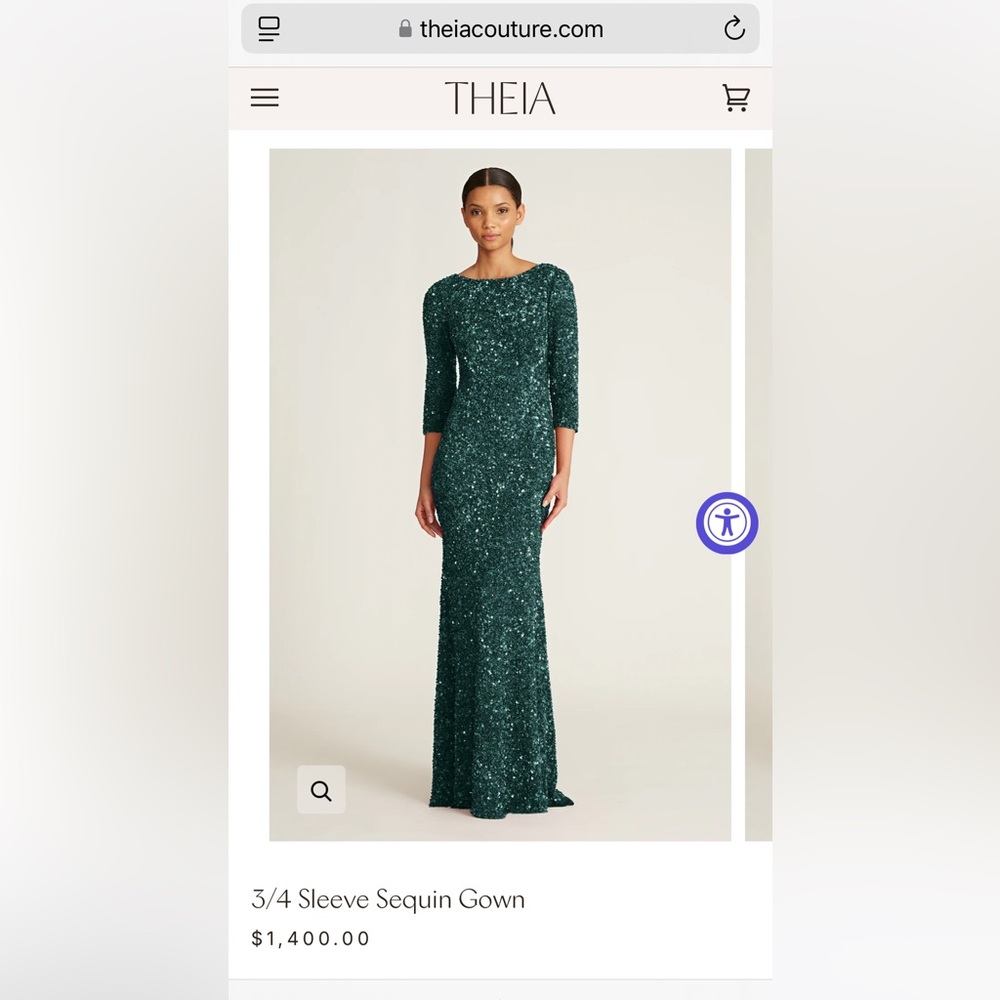Screen dimensions: 1000x1000
Task: Select the green sequin gown main image
Action: coord(500,495)
